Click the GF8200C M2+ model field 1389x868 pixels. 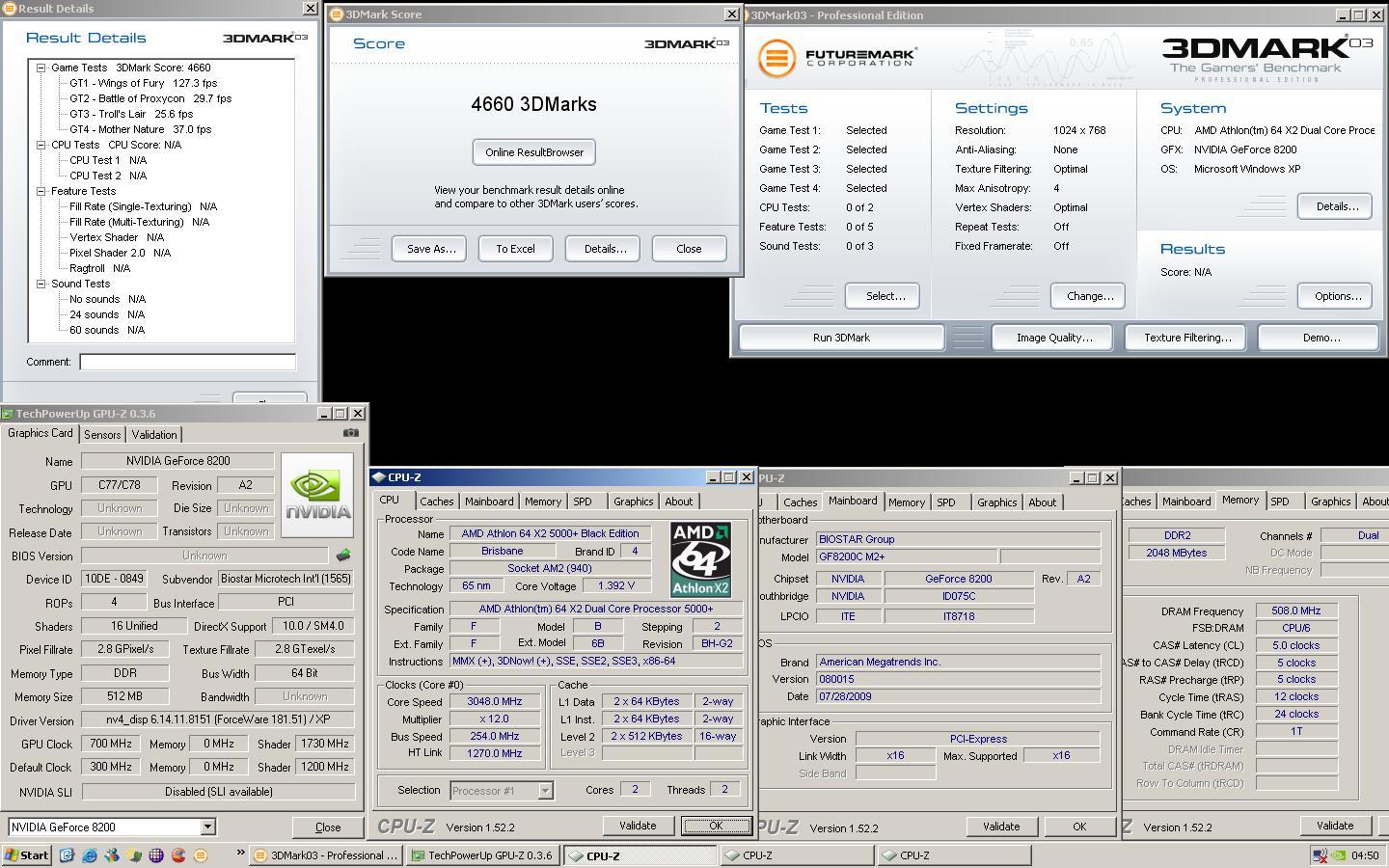905,556
